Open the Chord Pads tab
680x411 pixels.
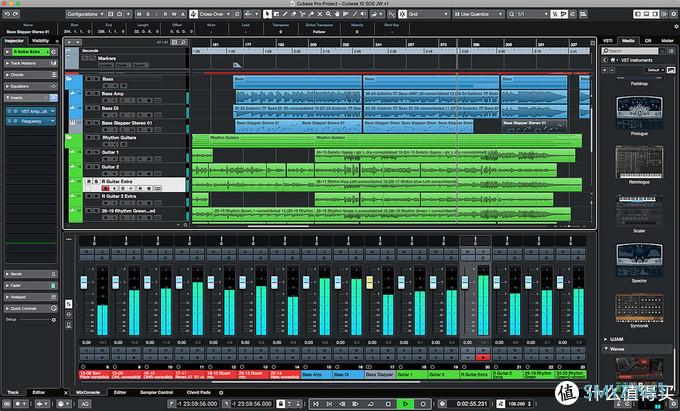199,392
